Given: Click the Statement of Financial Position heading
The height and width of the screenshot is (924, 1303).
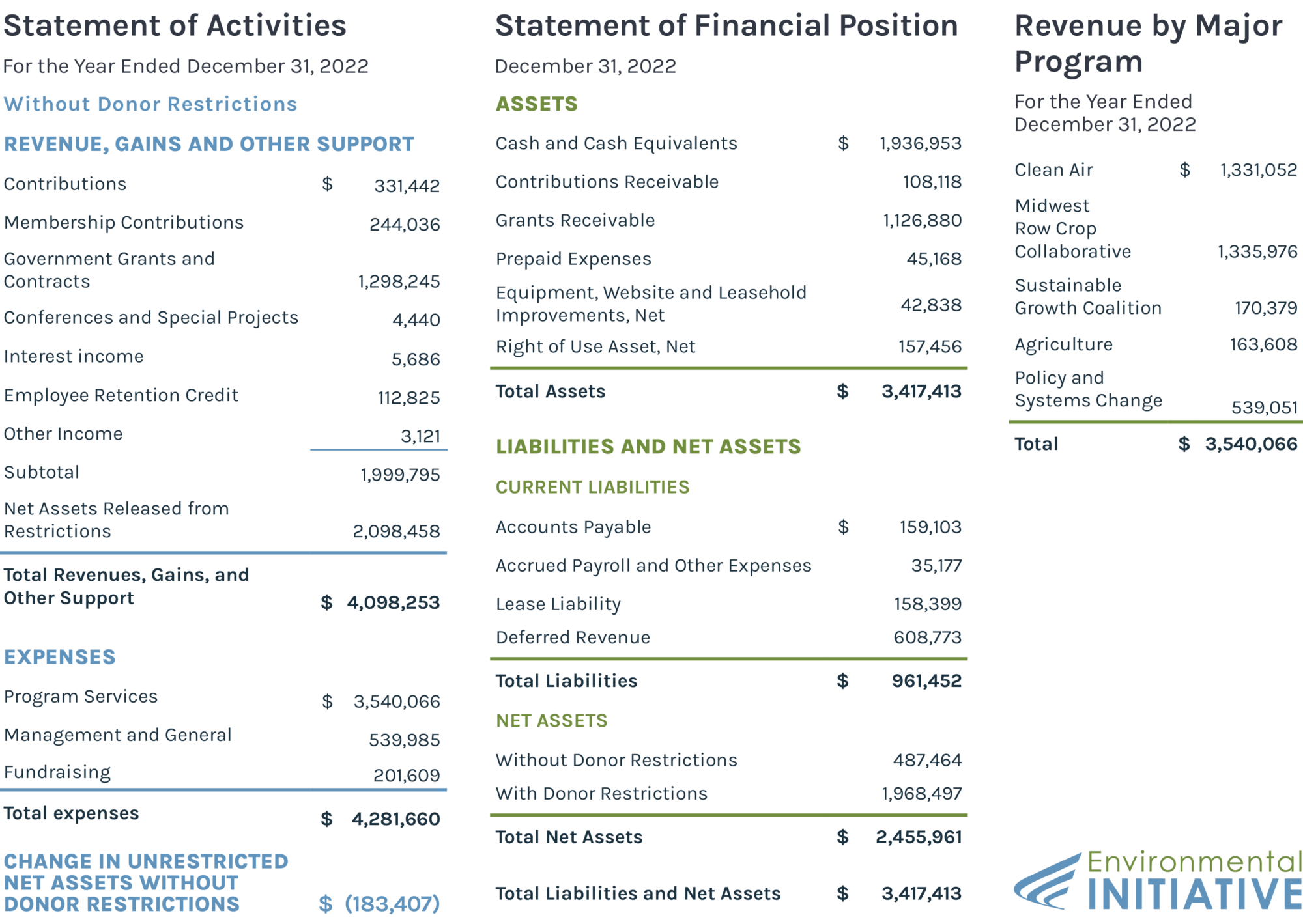Looking at the screenshot, I should (726, 26).
